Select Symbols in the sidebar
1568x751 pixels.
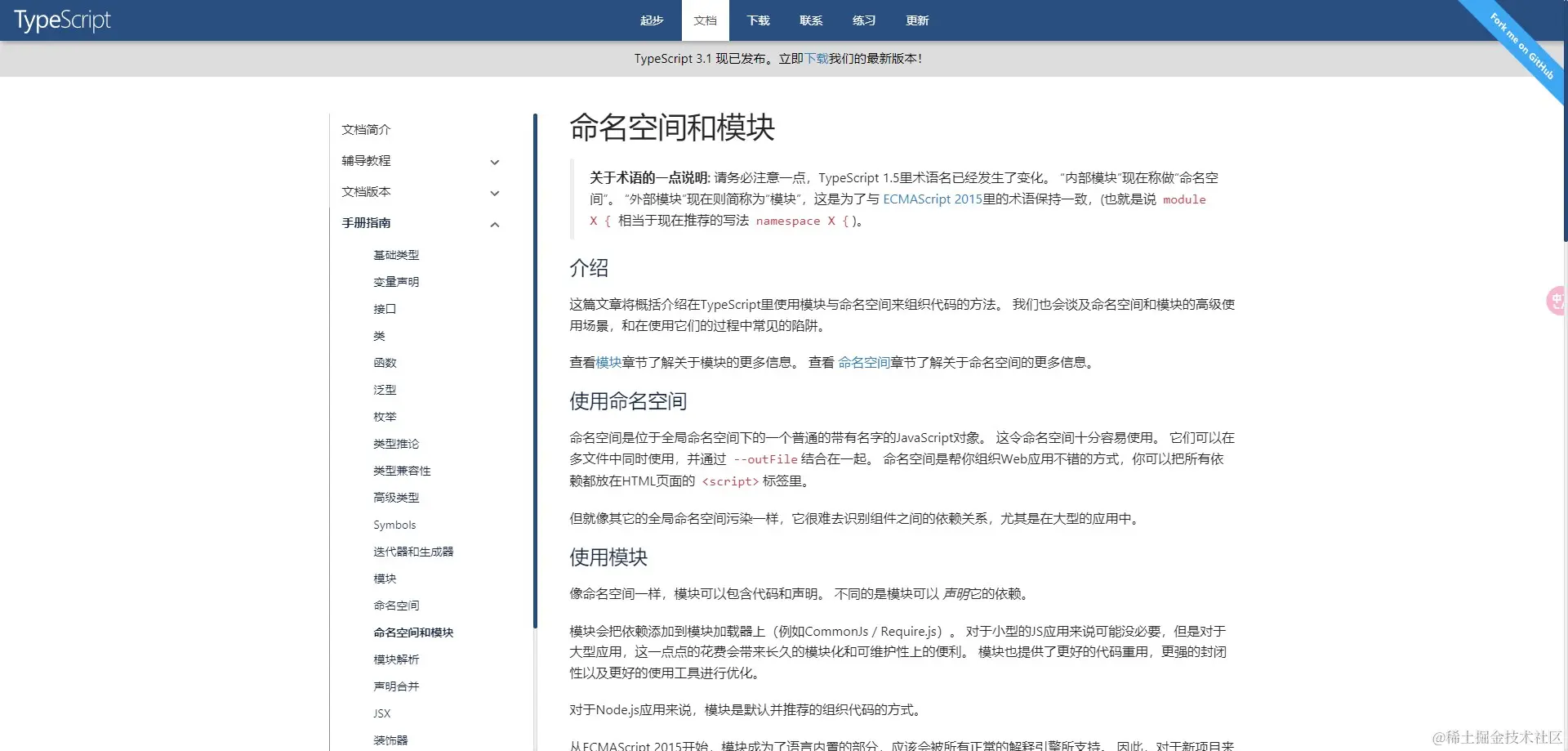coord(394,525)
